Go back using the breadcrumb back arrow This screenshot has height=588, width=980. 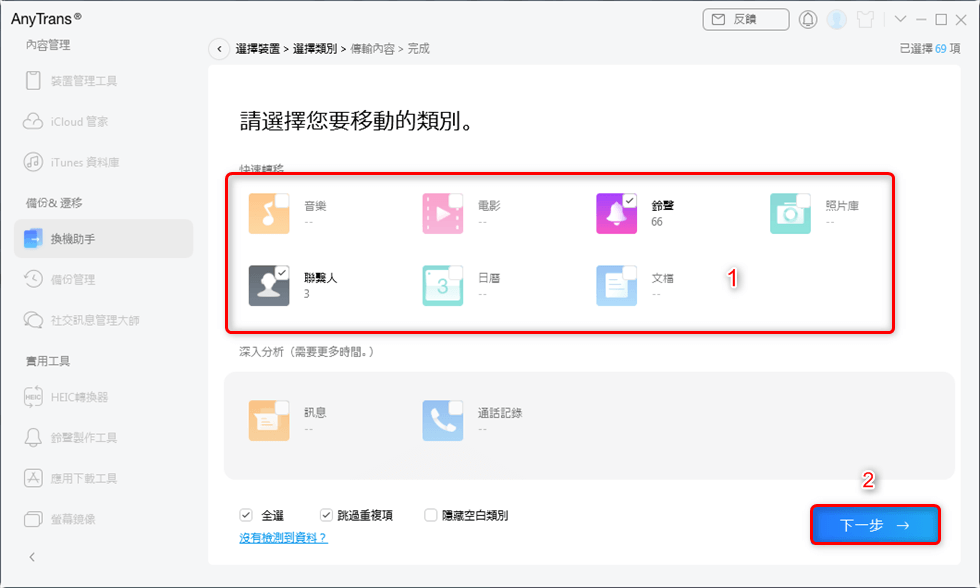(x=219, y=47)
